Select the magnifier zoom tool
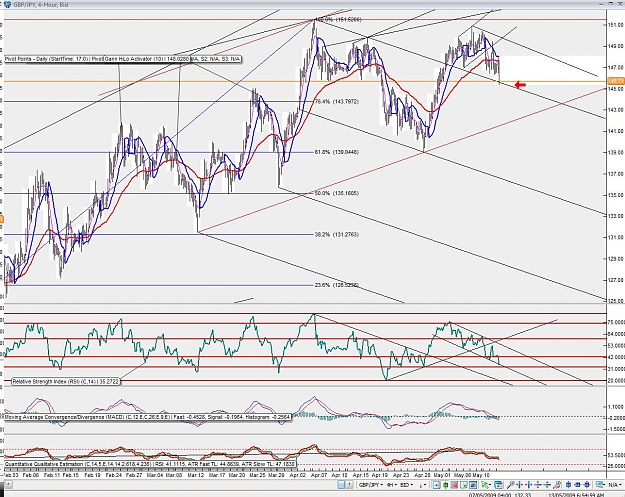625x497 pixels. point(511,485)
